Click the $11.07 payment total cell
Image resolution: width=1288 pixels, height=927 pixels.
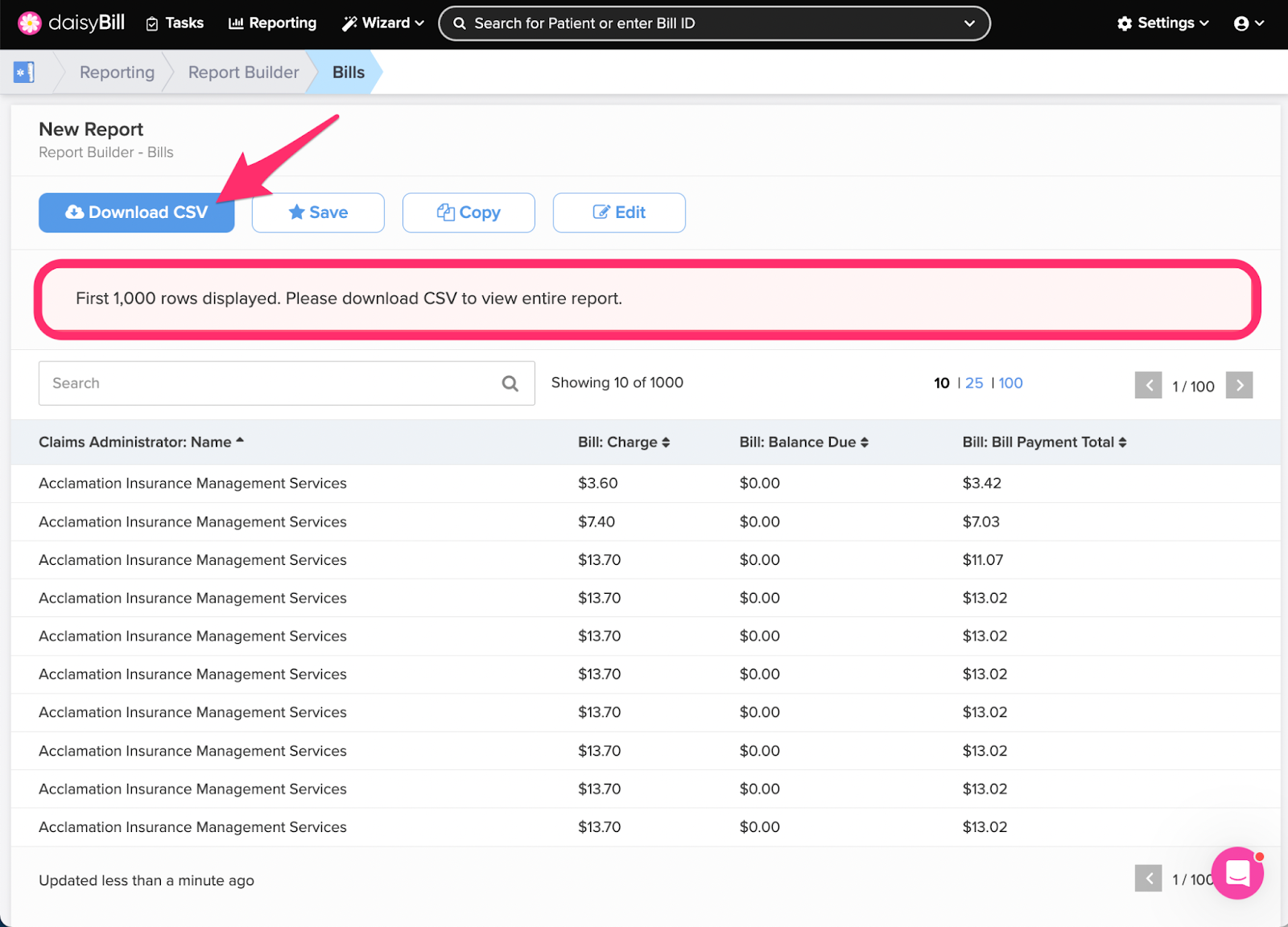coord(983,560)
